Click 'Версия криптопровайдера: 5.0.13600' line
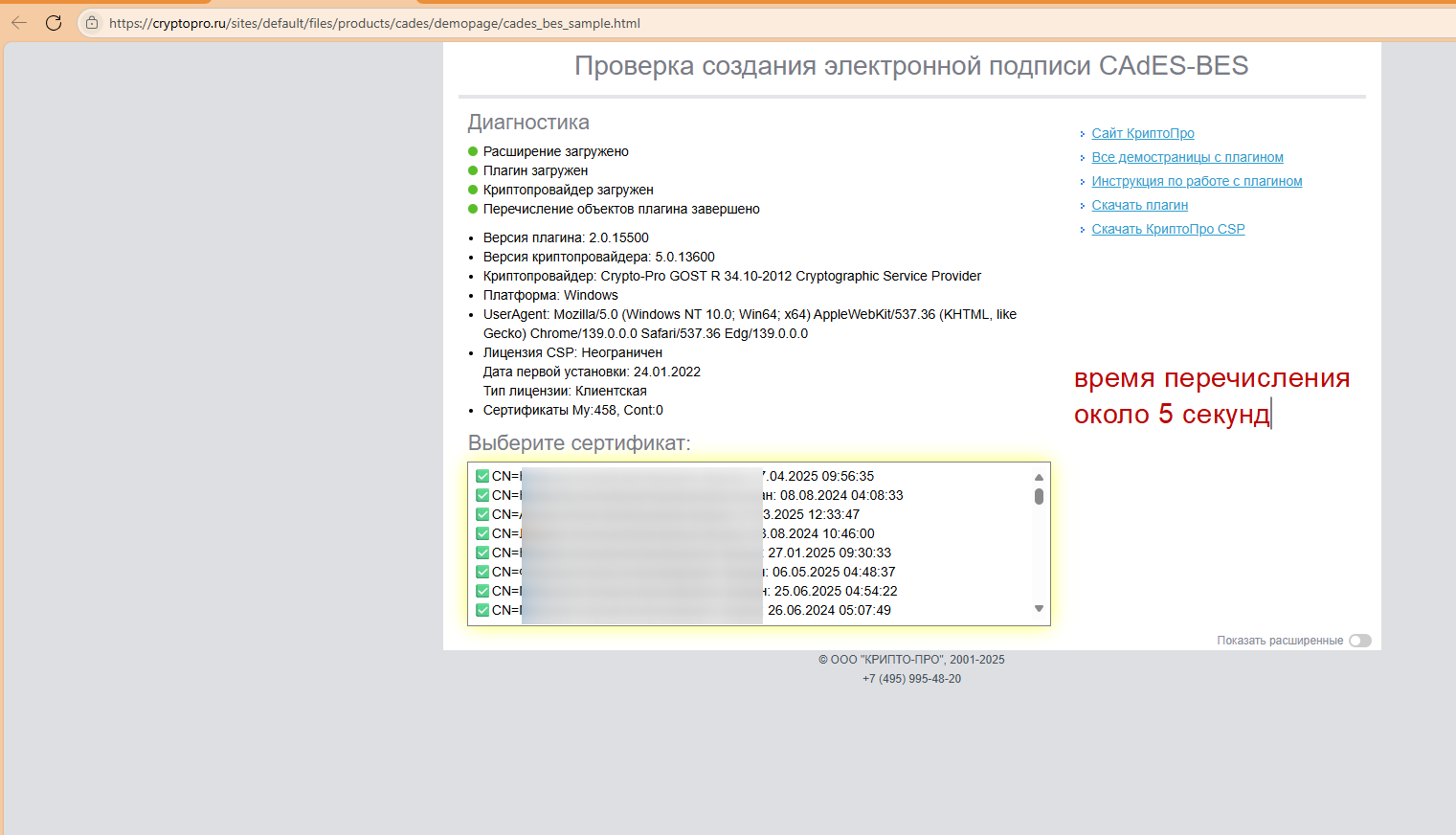Viewport: 1456px width, 835px height. point(599,257)
